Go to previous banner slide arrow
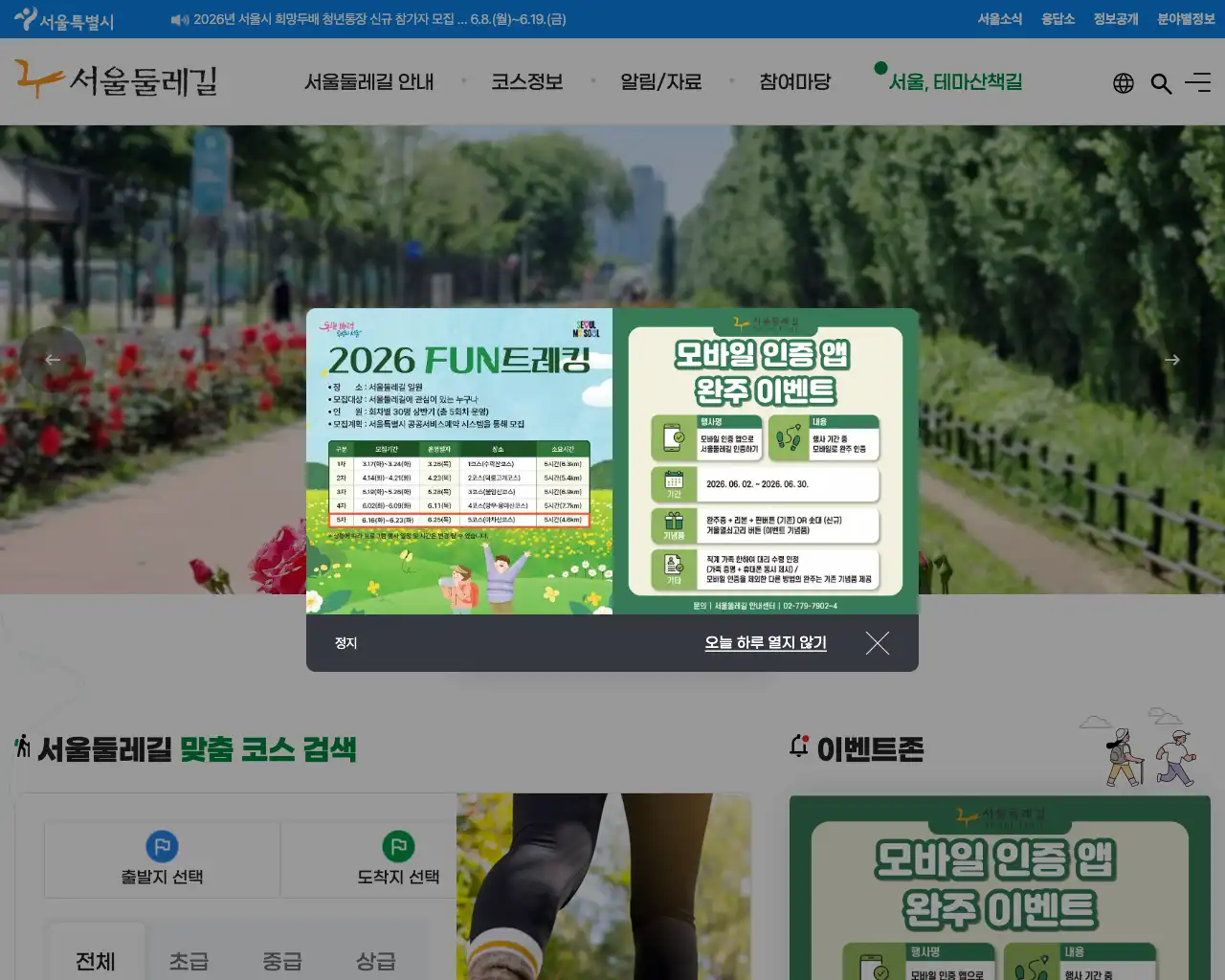The image size is (1225, 980). 53,359
